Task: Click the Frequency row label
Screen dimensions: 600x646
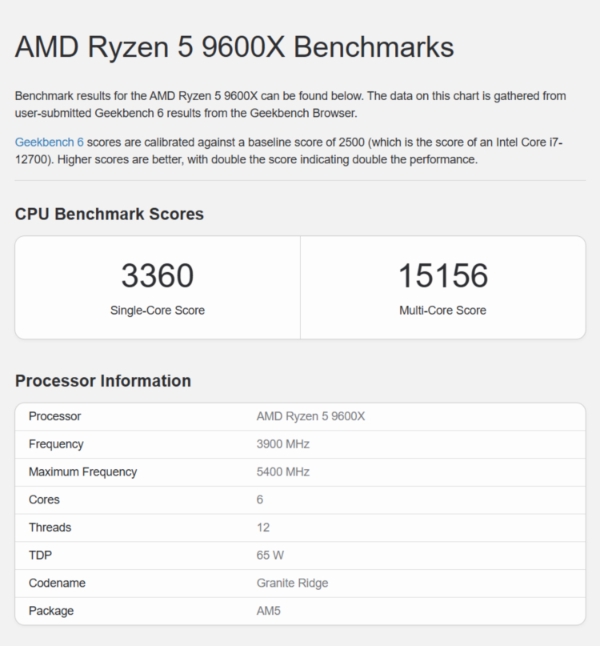Action: 56,444
